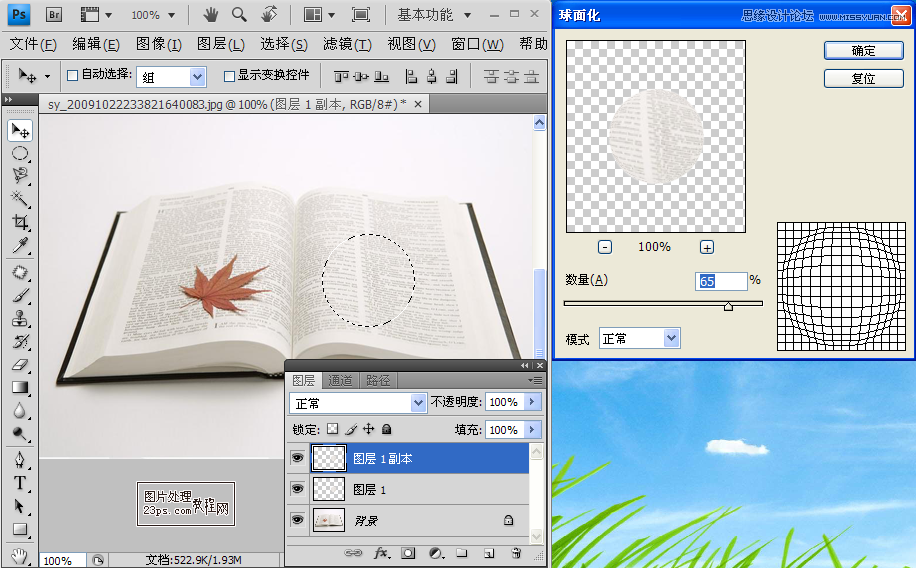
Task: Add a layer mask
Action: (x=408, y=553)
